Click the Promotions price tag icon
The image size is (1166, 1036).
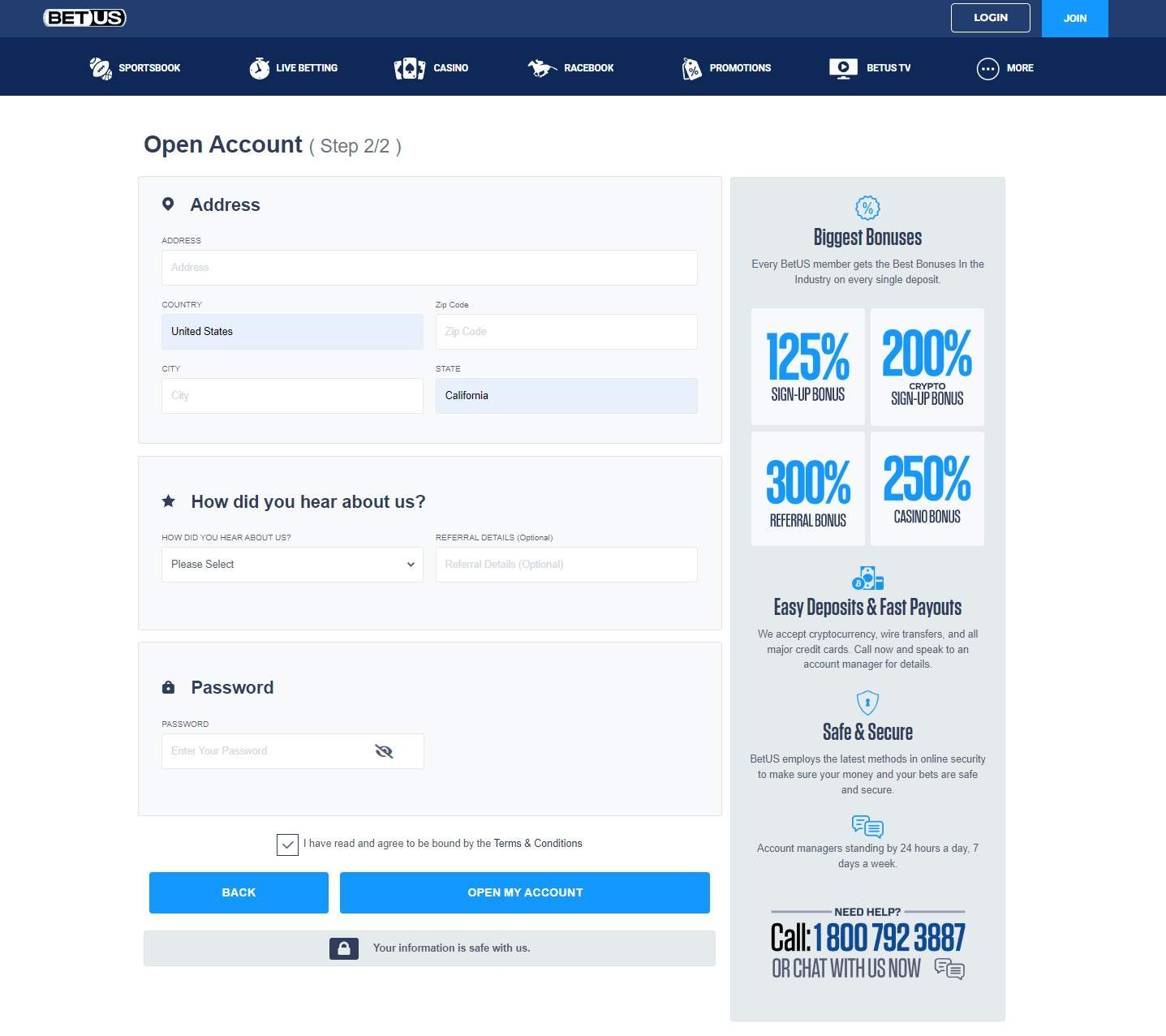pyautogui.click(x=691, y=68)
